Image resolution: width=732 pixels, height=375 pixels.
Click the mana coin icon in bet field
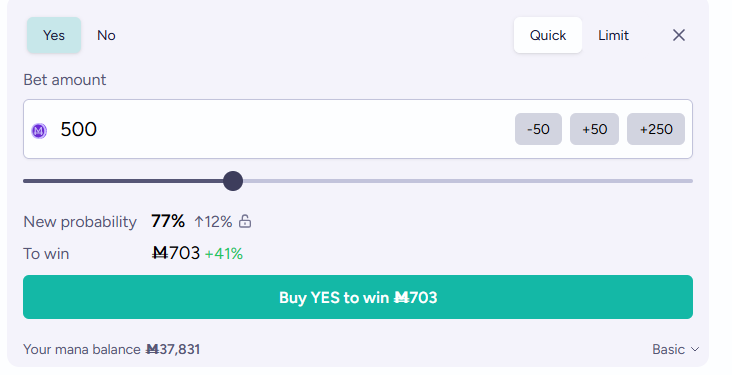tap(39, 131)
